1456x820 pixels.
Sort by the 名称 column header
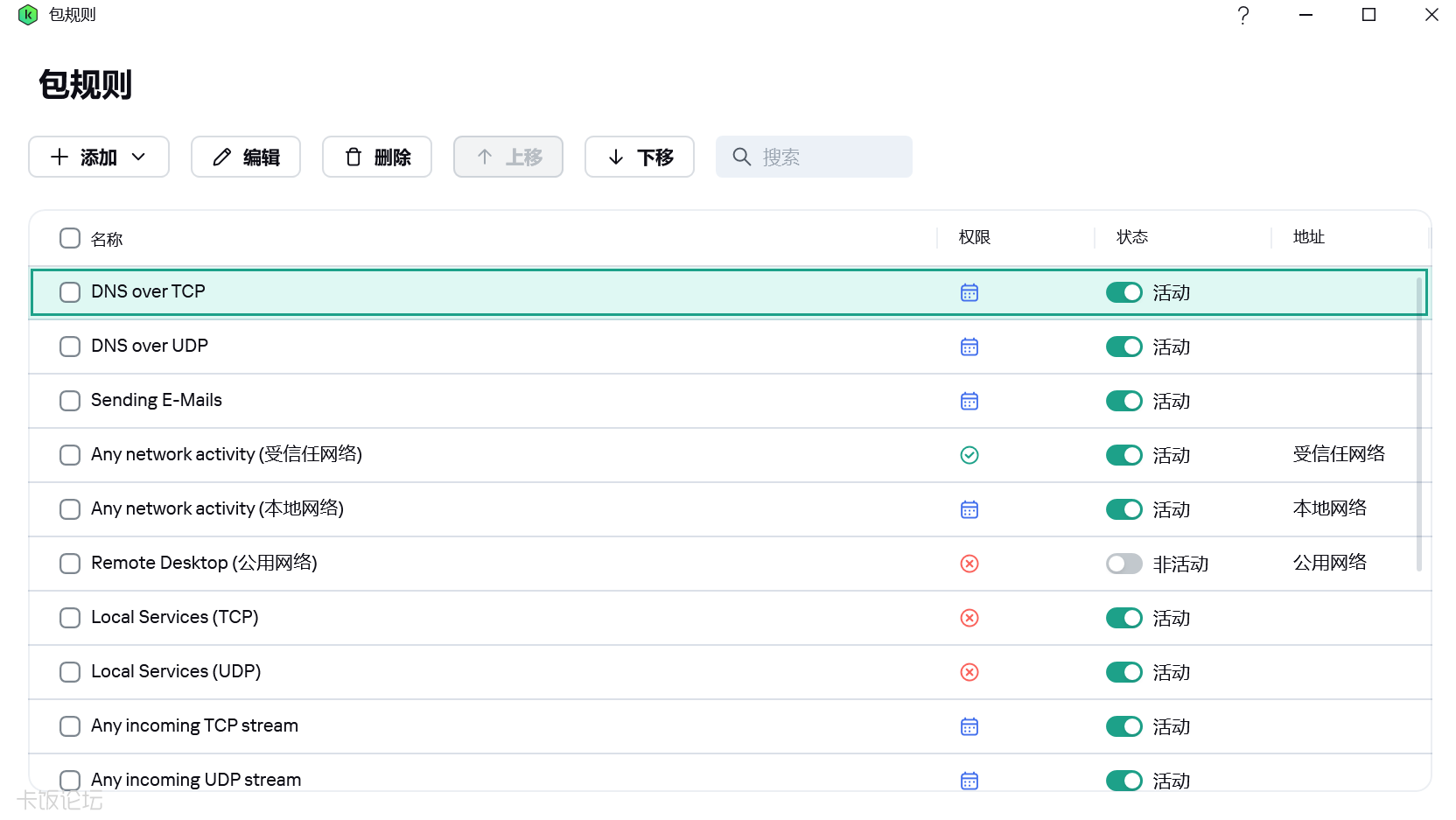point(107,239)
